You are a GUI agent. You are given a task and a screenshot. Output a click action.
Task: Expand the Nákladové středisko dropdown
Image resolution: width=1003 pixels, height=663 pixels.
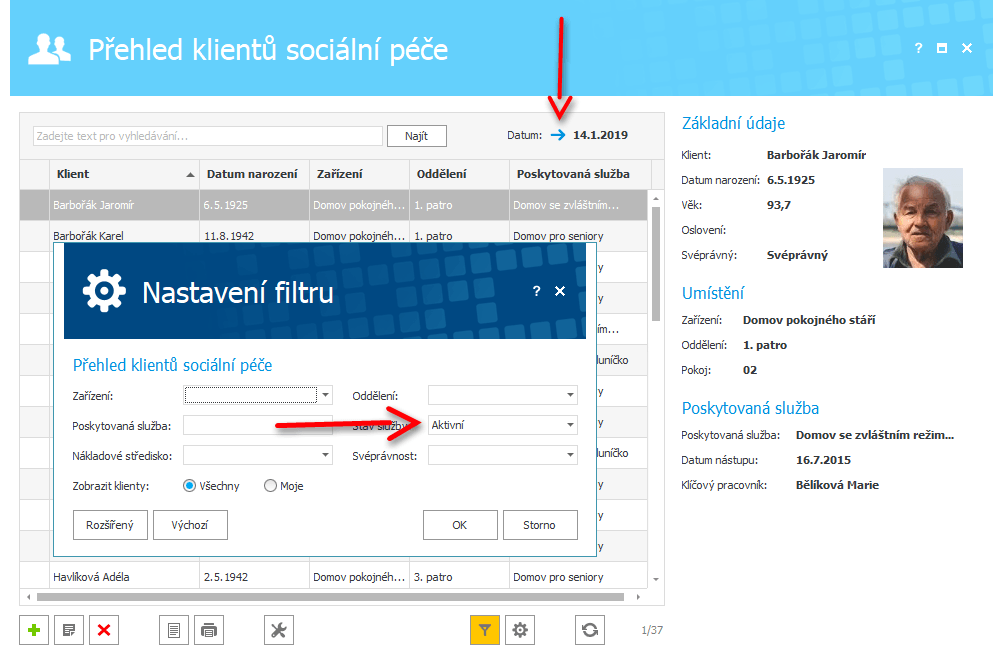pos(326,455)
